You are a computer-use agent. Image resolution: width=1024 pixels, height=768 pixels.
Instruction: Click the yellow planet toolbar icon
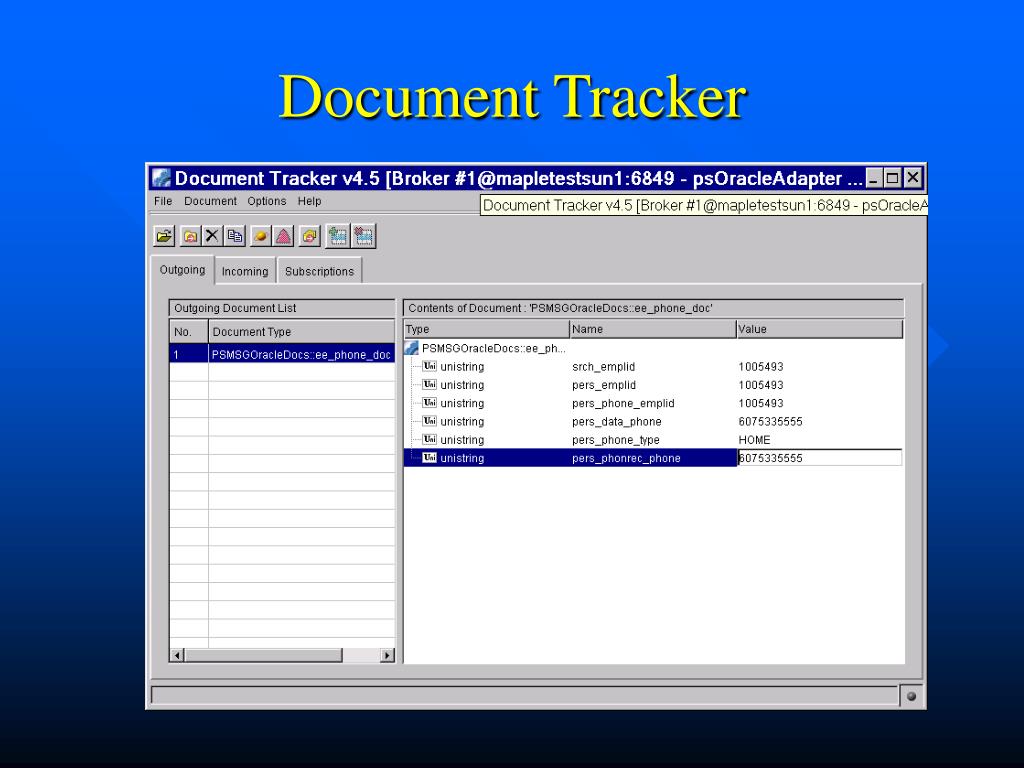[x=260, y=236]
